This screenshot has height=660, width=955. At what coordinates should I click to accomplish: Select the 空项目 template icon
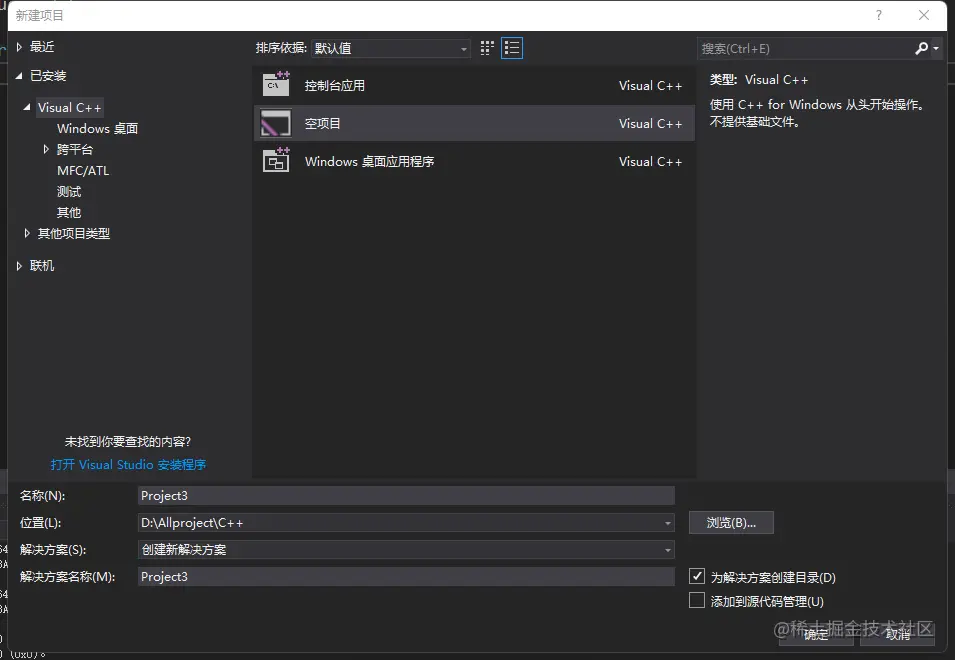[x=276, y=122]
